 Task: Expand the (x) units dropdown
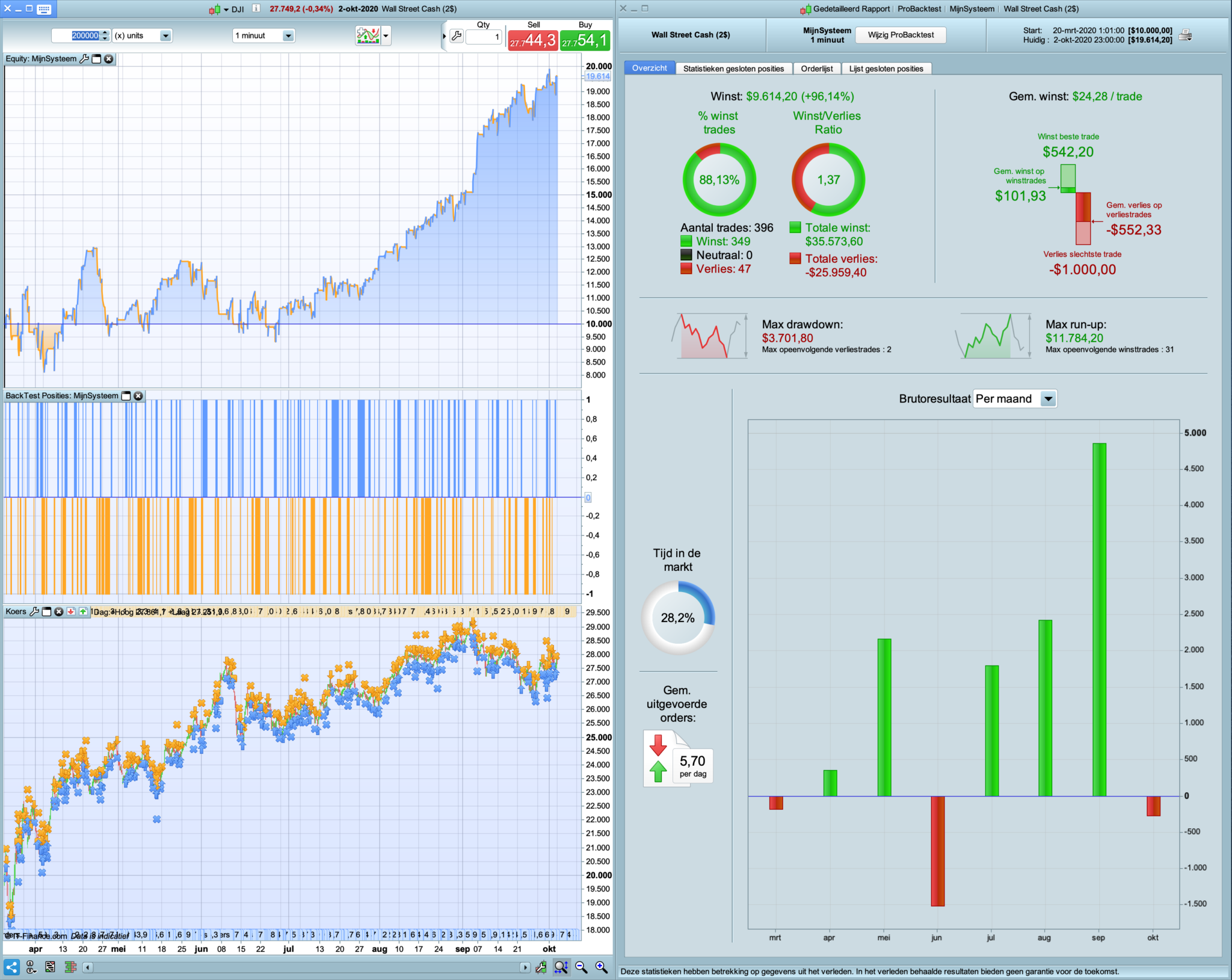165,36
